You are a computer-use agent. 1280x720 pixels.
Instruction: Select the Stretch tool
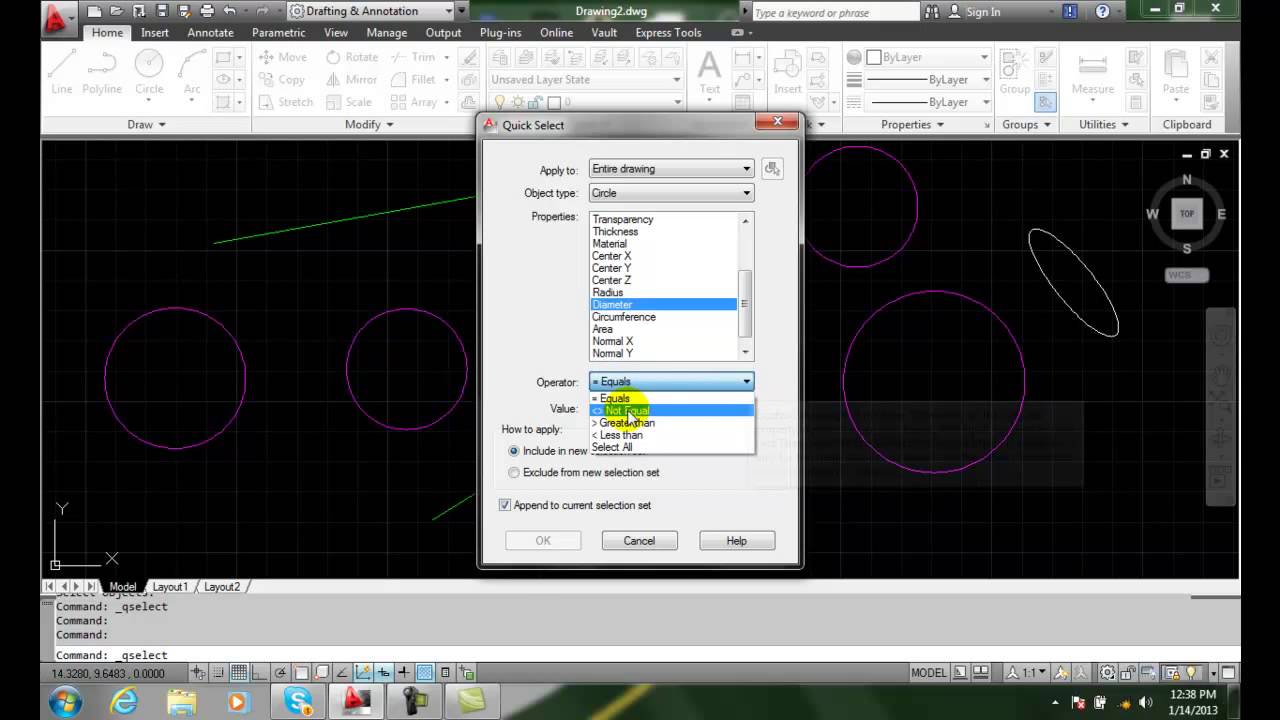tap(286, 102)
